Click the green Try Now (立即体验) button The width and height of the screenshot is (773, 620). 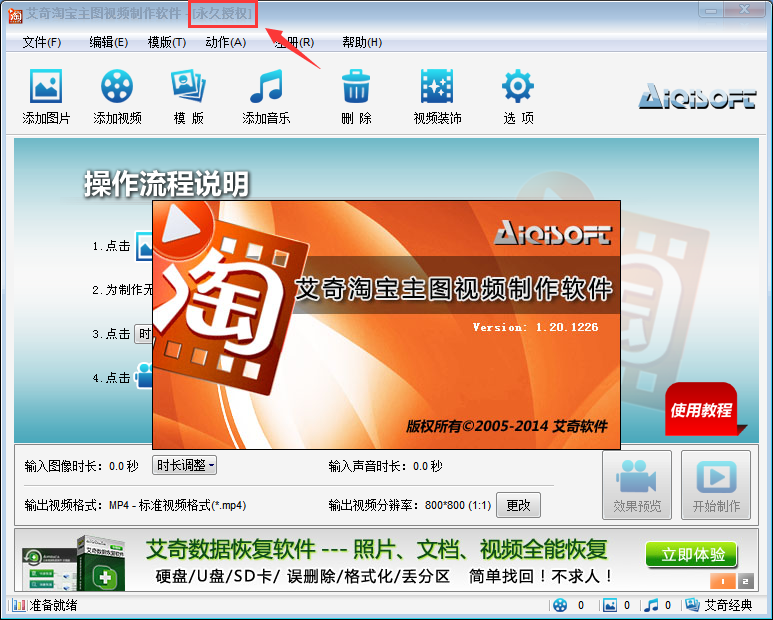(x=692, y=555)
